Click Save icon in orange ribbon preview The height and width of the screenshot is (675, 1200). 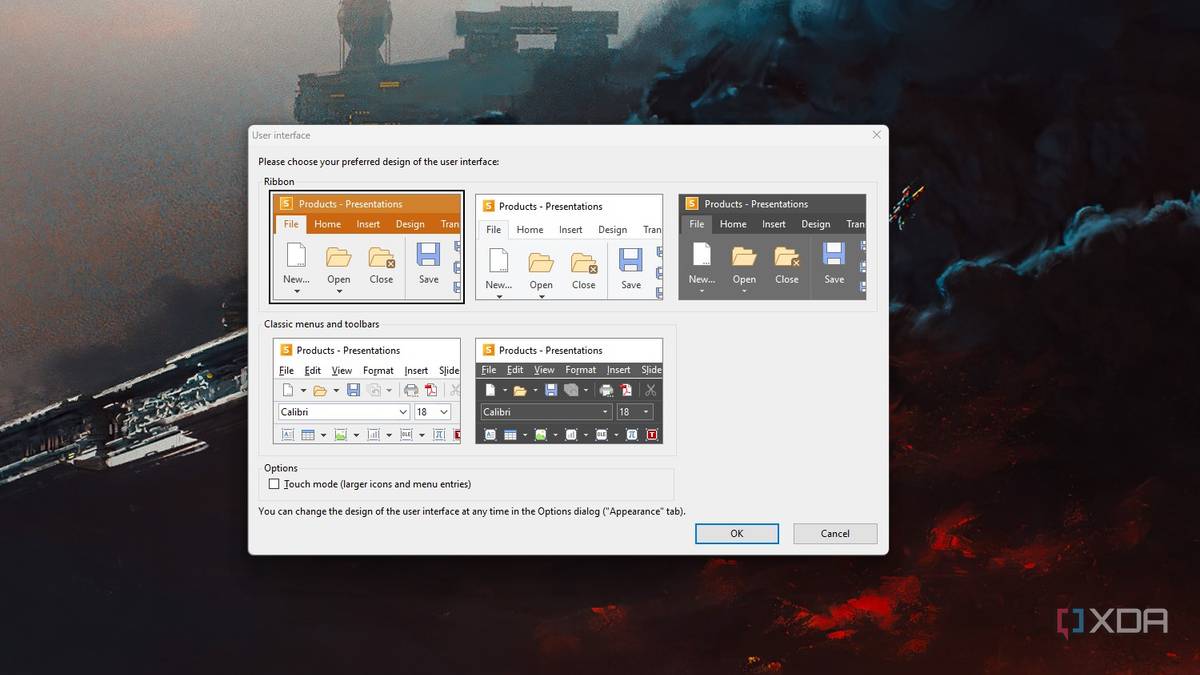(428, 256)
